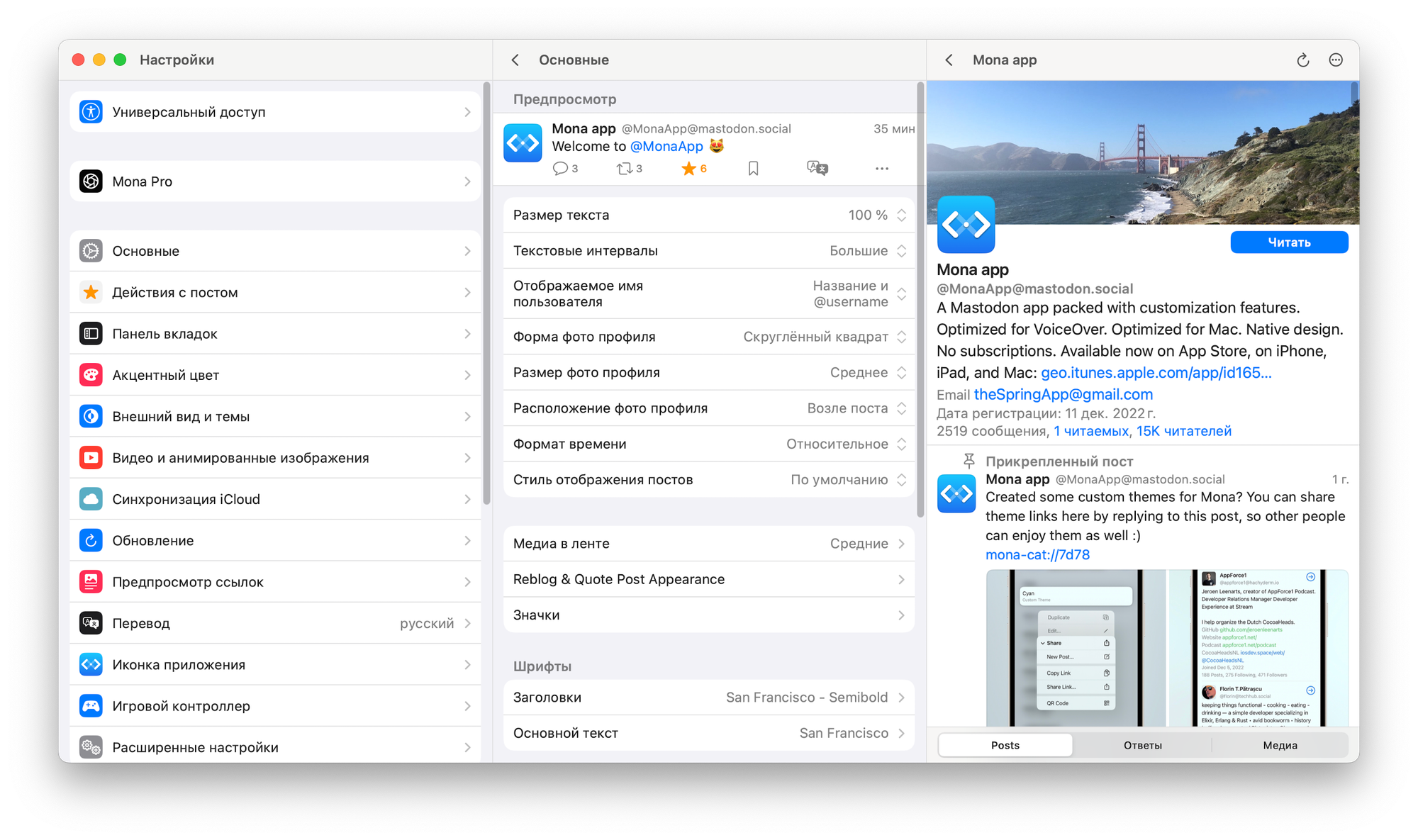The image size is (1418, 840).
Task: Open the pinned post screenshot thumbnail
Action: tap(1076, 648)
